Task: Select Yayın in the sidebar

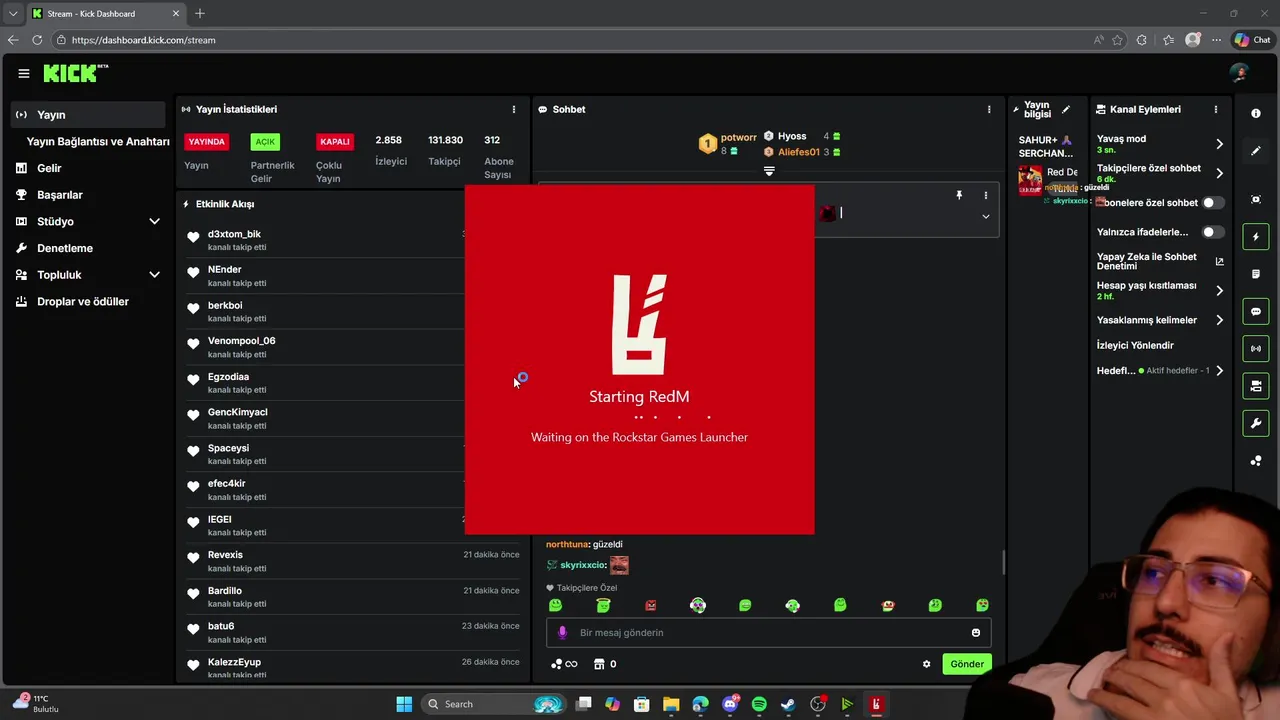Action: pos(88,115)
